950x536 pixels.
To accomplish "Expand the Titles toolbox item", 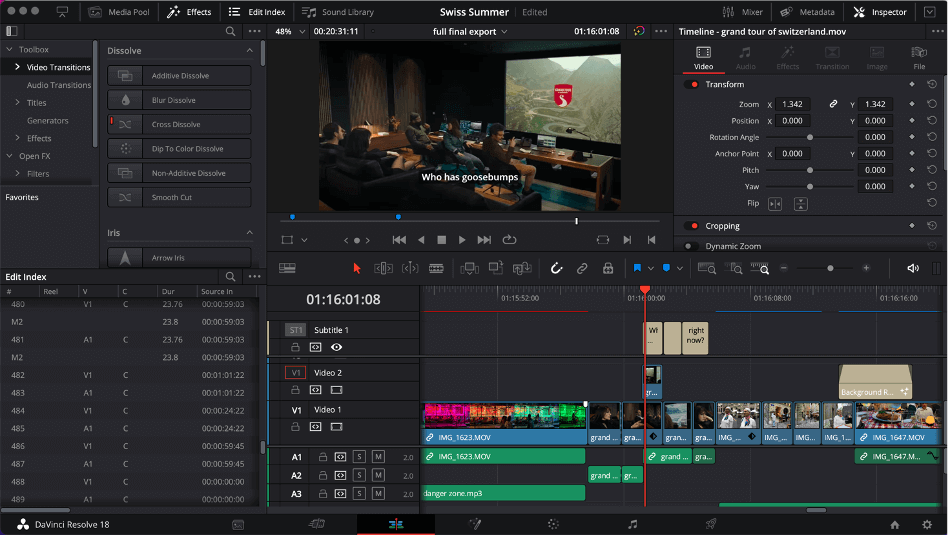I will click(x=17, y=103).
